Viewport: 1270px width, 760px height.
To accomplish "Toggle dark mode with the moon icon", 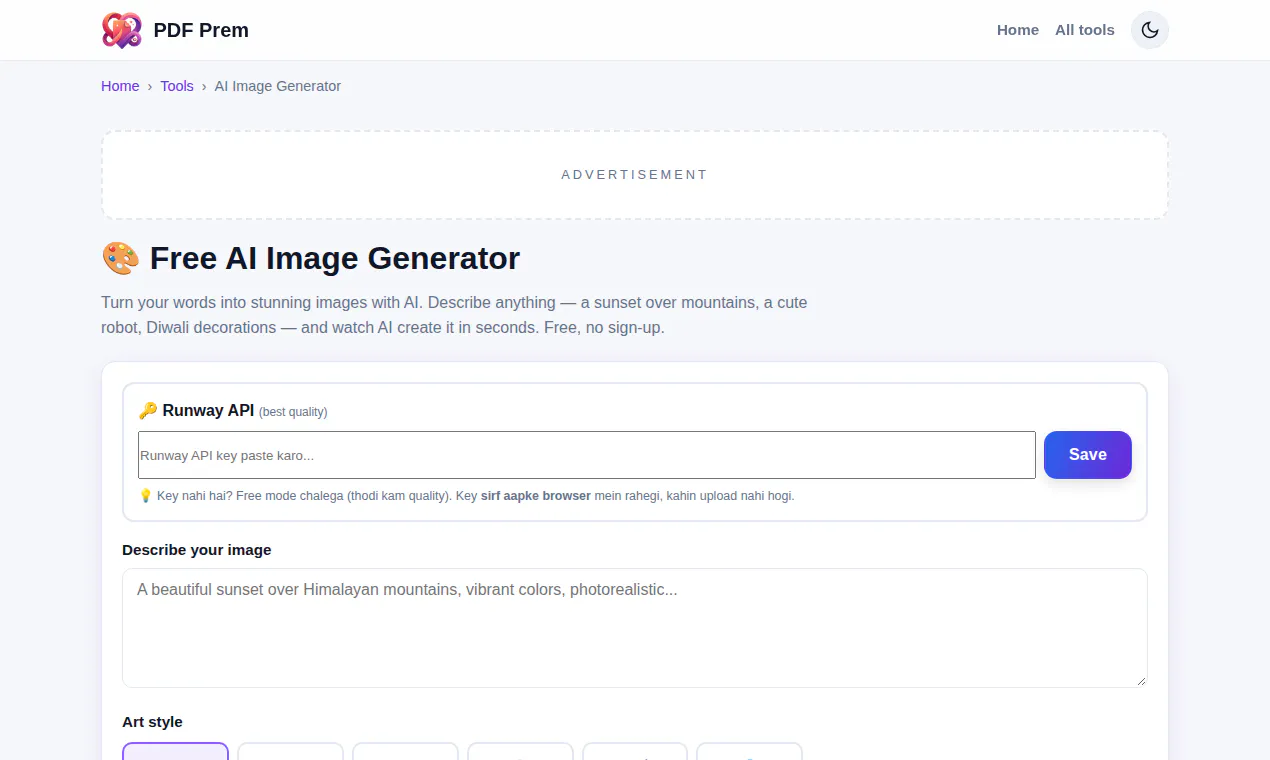I will click(x=1150, y=30).
